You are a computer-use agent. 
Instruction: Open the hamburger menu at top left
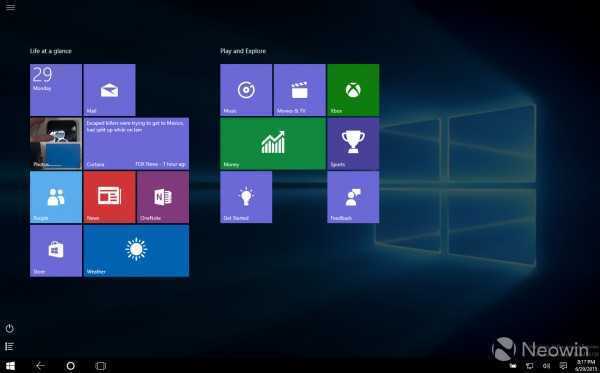[x=10, y=7]
